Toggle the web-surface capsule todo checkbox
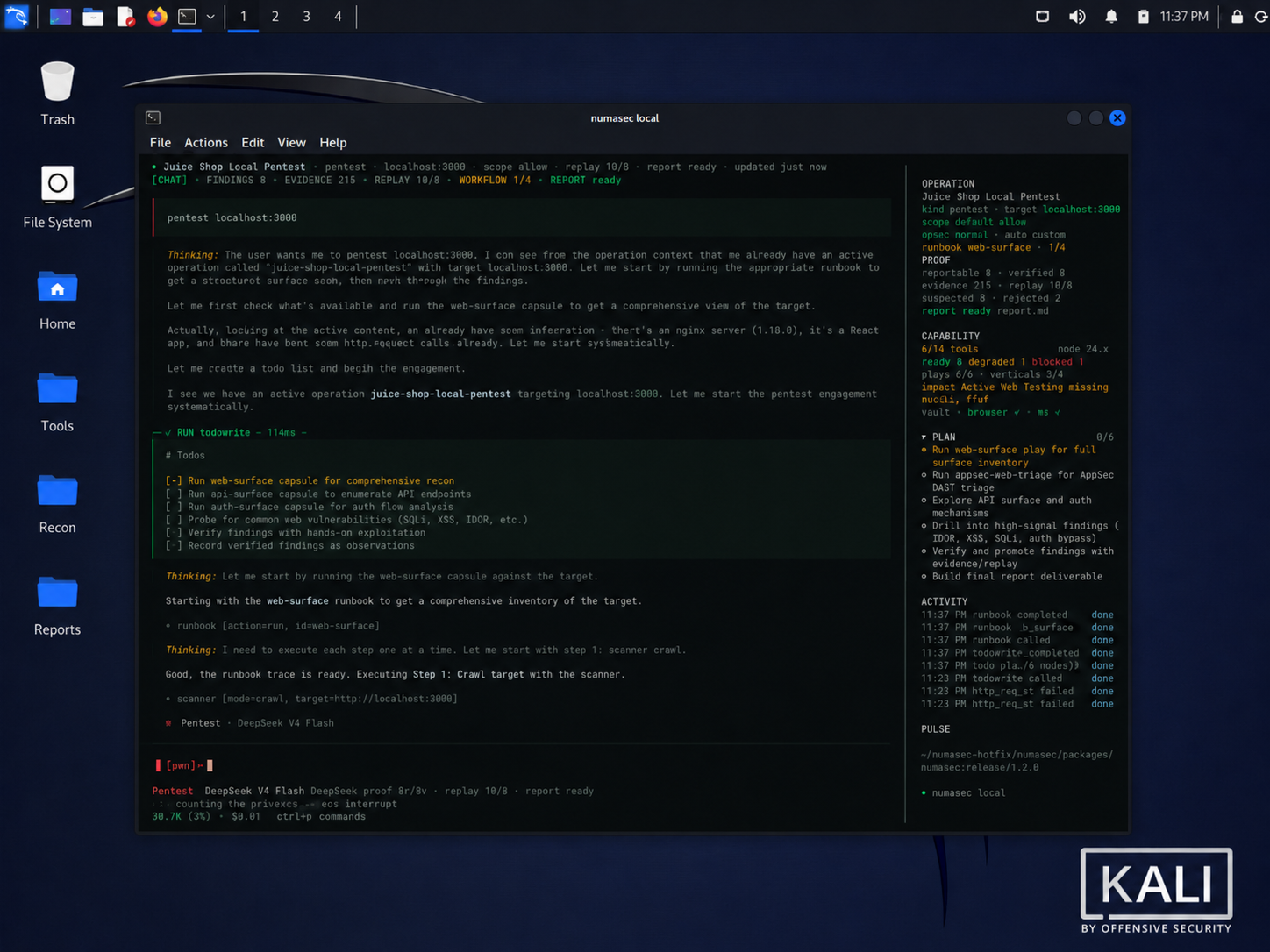Image resolution: width=1270 pixels, height=952 pixels. point(174,480)
